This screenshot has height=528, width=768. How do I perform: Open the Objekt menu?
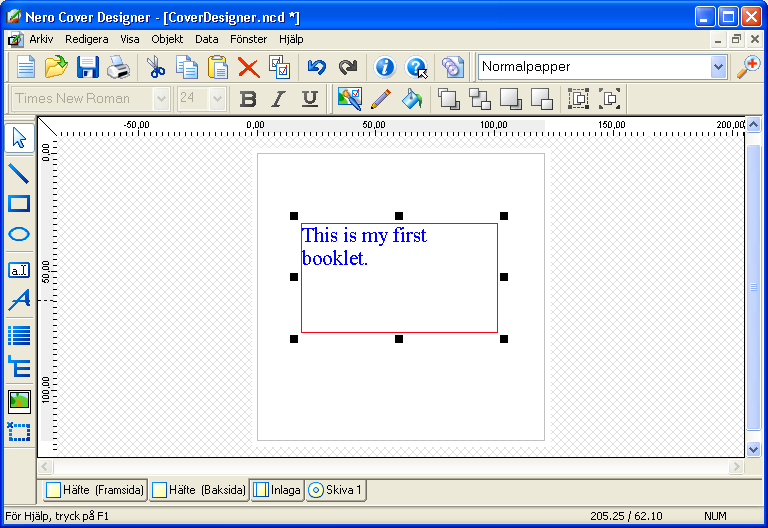click(x=167, y=39)
